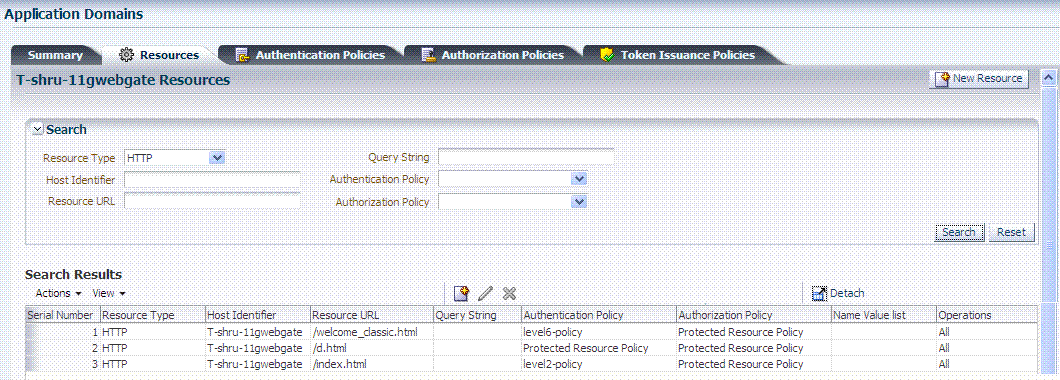This screenshot has height=380, width=1060.
Task: Open the View menu
Action: (x=109, y=293)
